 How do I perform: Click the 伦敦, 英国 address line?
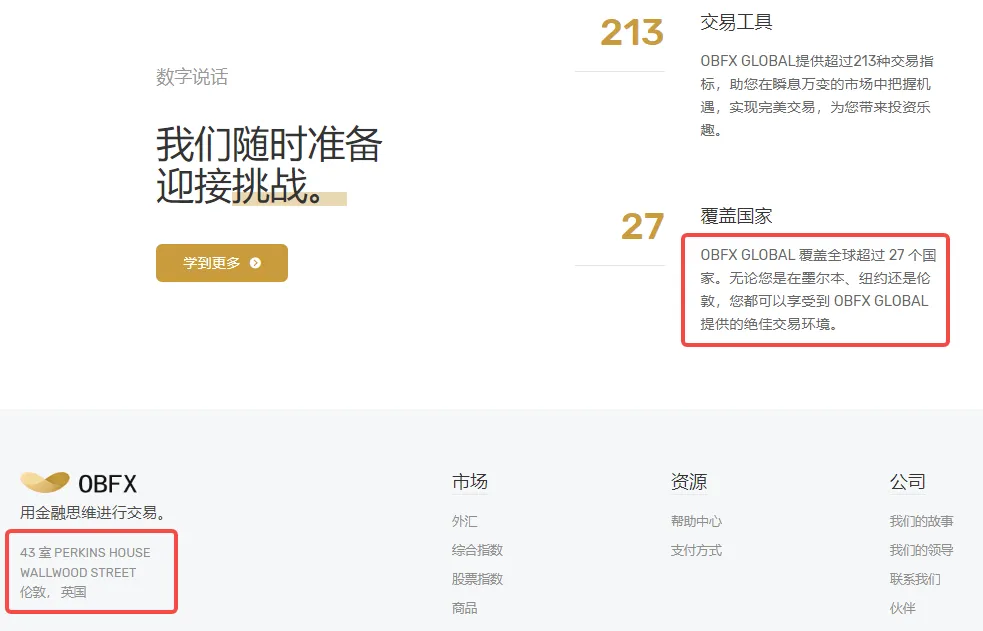pyautogui.click(x=53, y=592)
